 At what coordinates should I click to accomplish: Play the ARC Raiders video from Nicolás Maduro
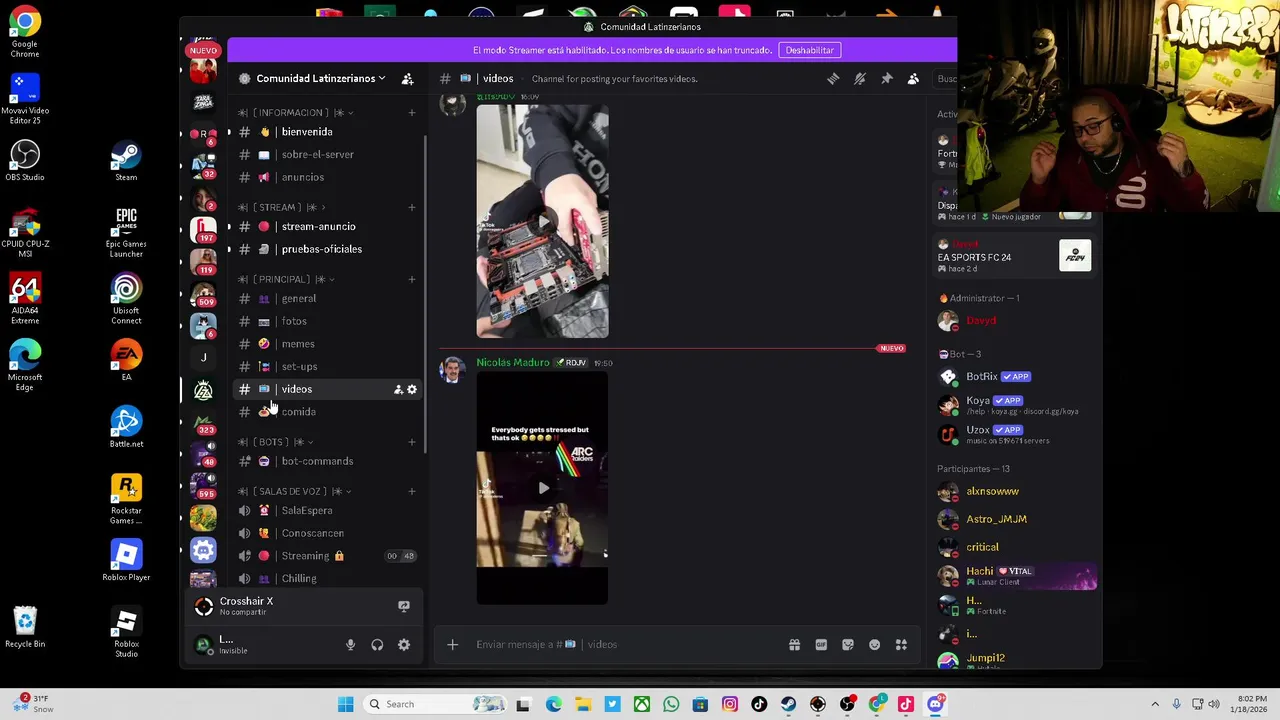pyautogui.click(x=542, y=488)
